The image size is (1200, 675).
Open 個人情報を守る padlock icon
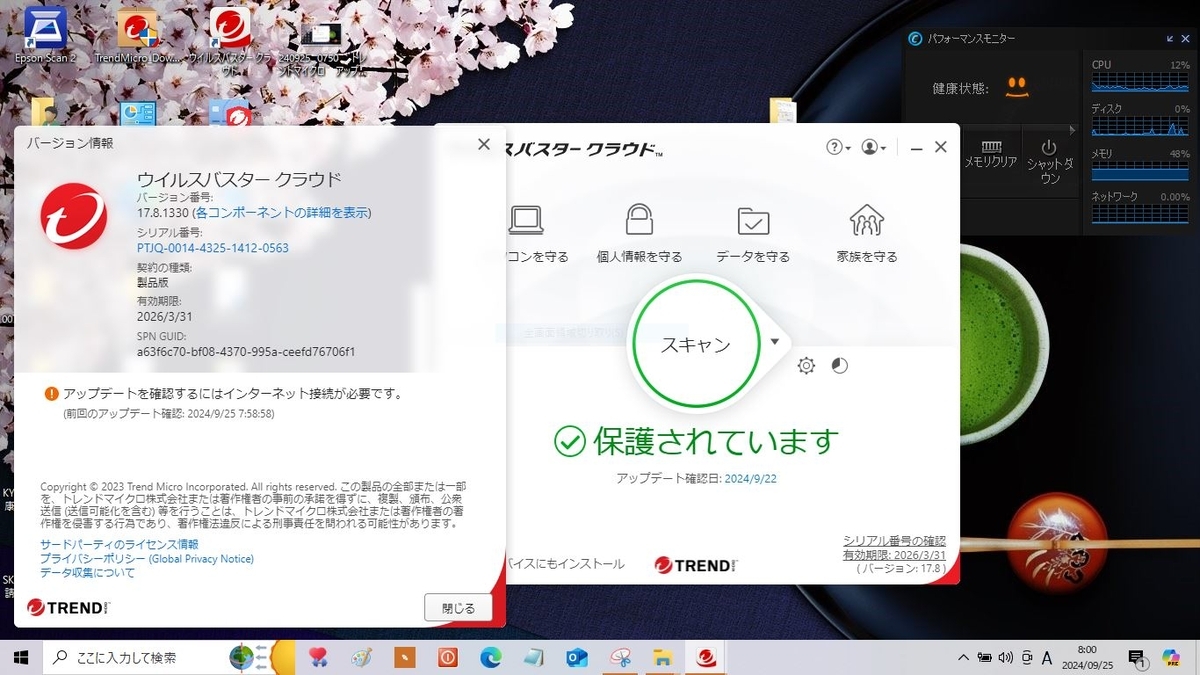(640, 219)
